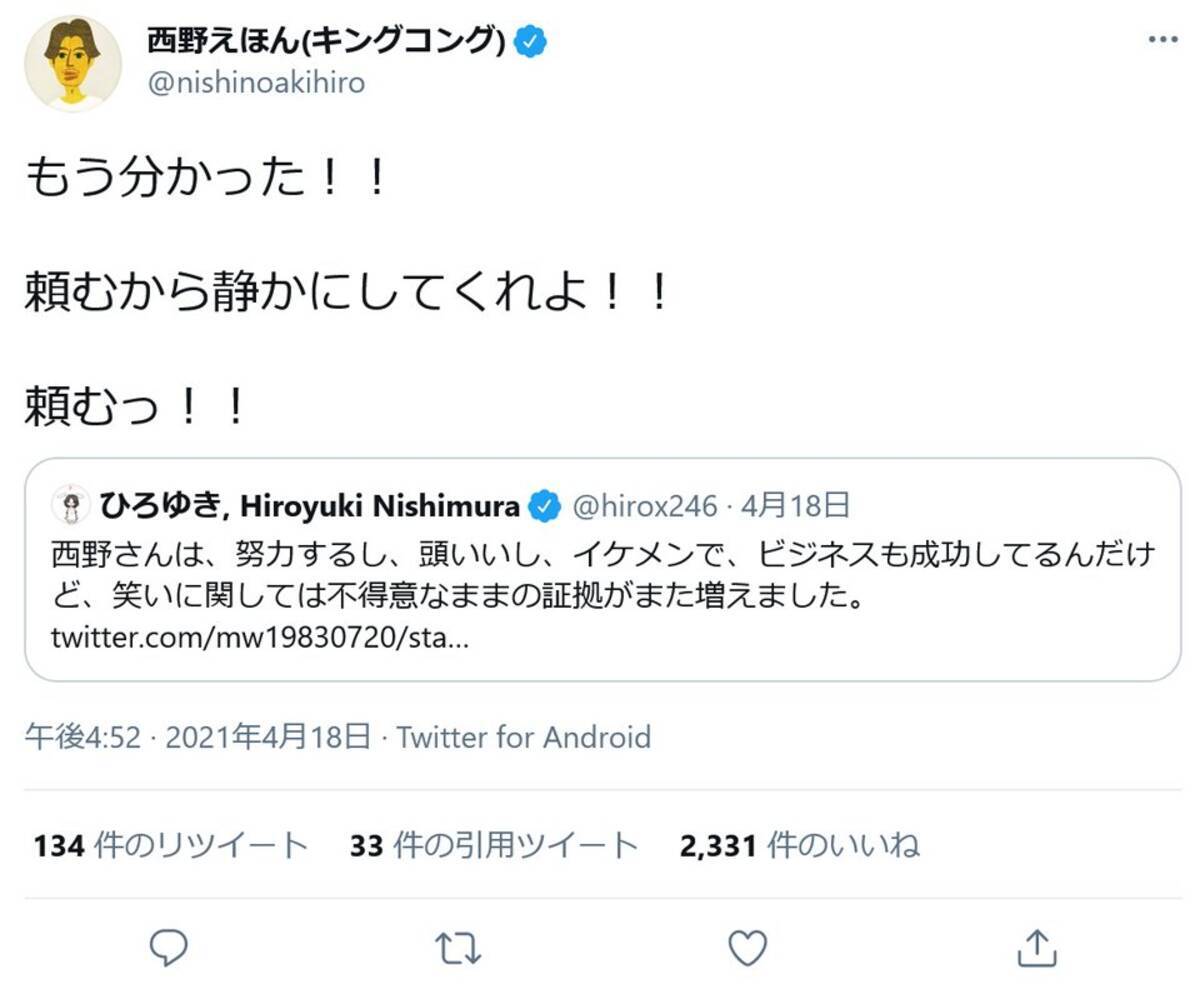Click the 4月18日 date in quoted tweet
1200x994 pixels.
(x=796, y=507)
